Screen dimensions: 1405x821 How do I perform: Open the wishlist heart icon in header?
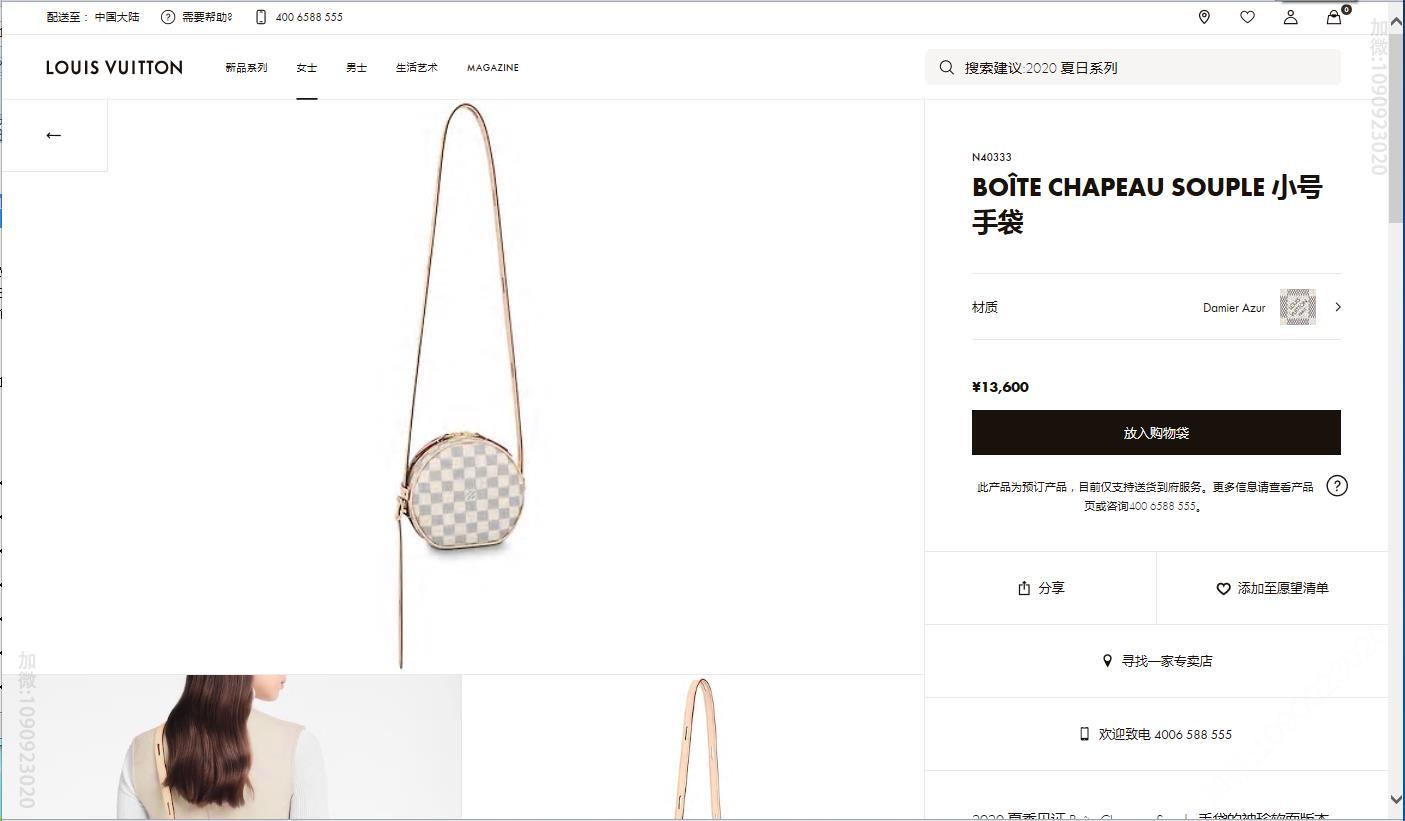1247,17
